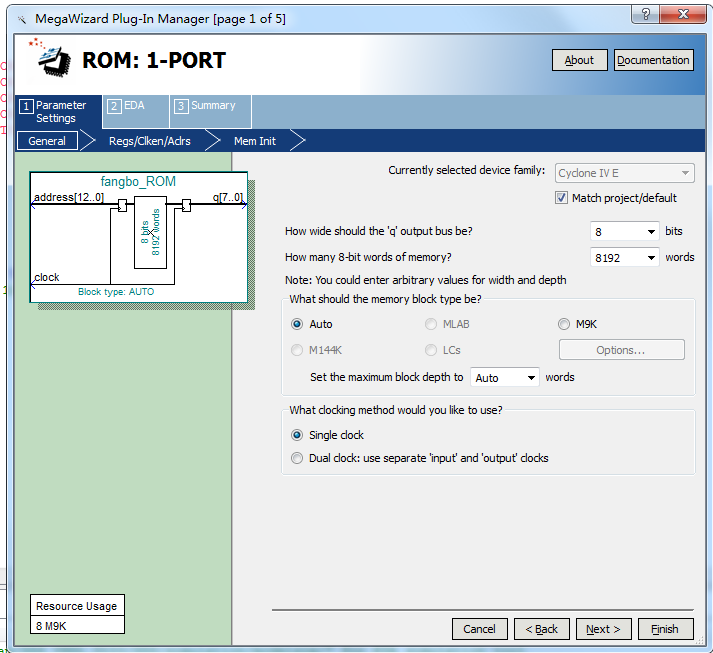The image size is (713, 653).
Task: Click the Resource Usage header
Action: (x=77, y=606)
